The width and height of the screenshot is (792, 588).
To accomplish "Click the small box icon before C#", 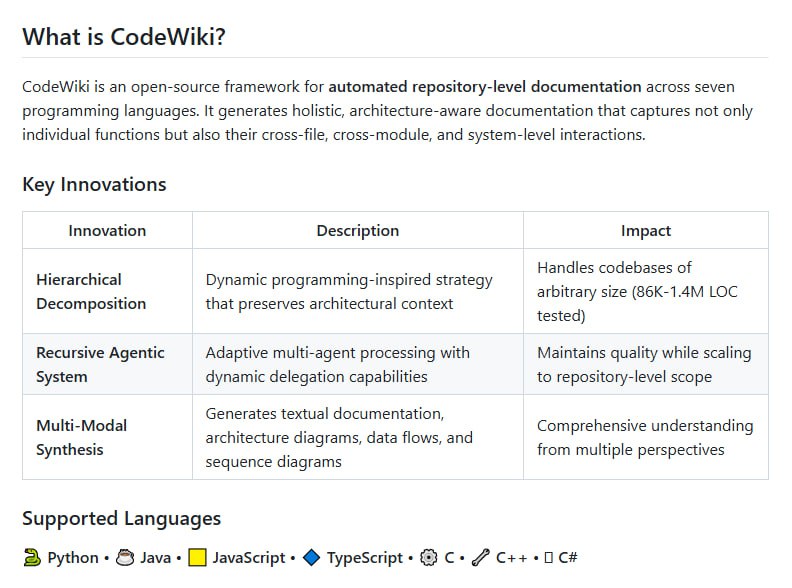I will 548,558.
